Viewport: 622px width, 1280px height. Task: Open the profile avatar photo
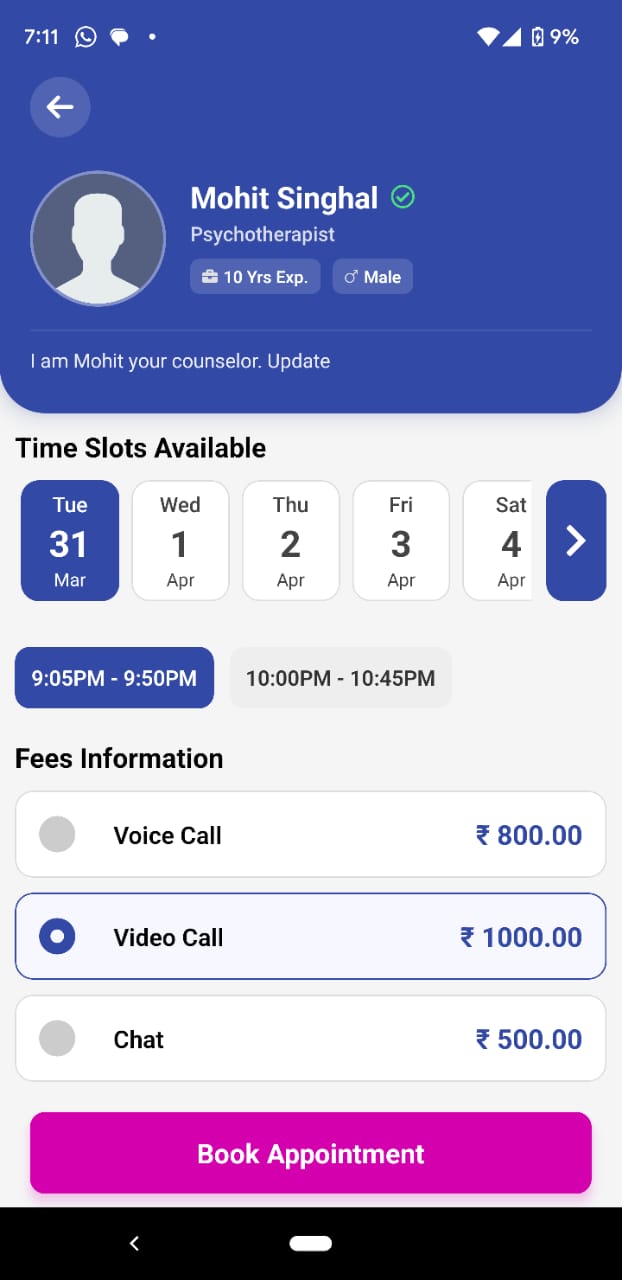pyautogui.click(x=98, y=239)
